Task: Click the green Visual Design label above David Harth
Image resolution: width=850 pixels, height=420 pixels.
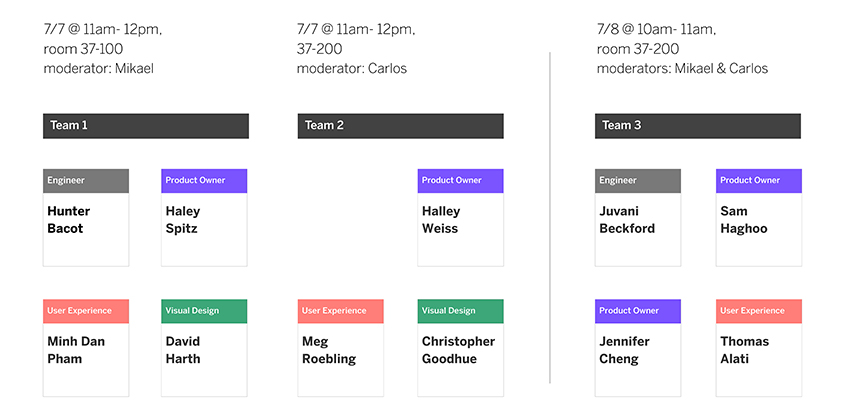Action: point(204,311)
